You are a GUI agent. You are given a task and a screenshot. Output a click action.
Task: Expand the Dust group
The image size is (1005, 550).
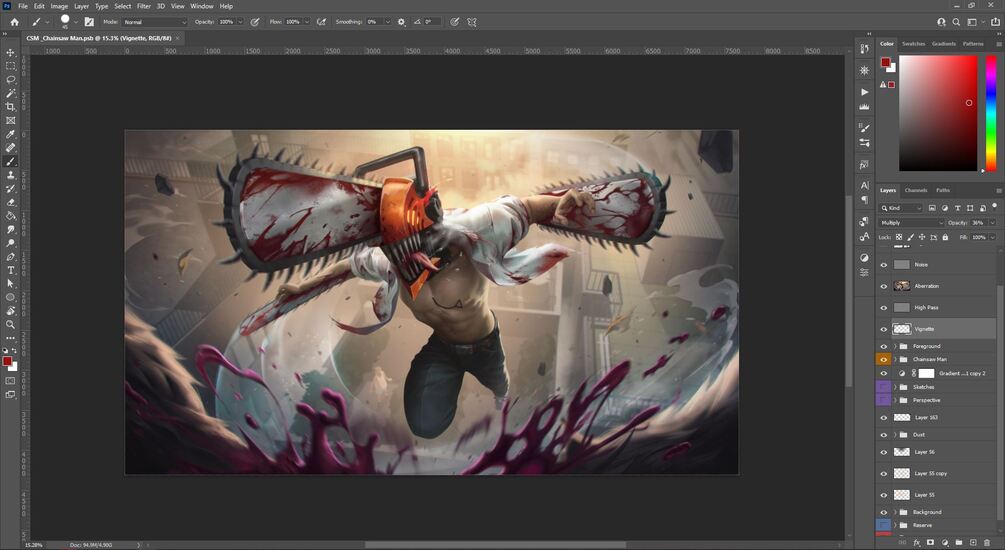(895, 435)
